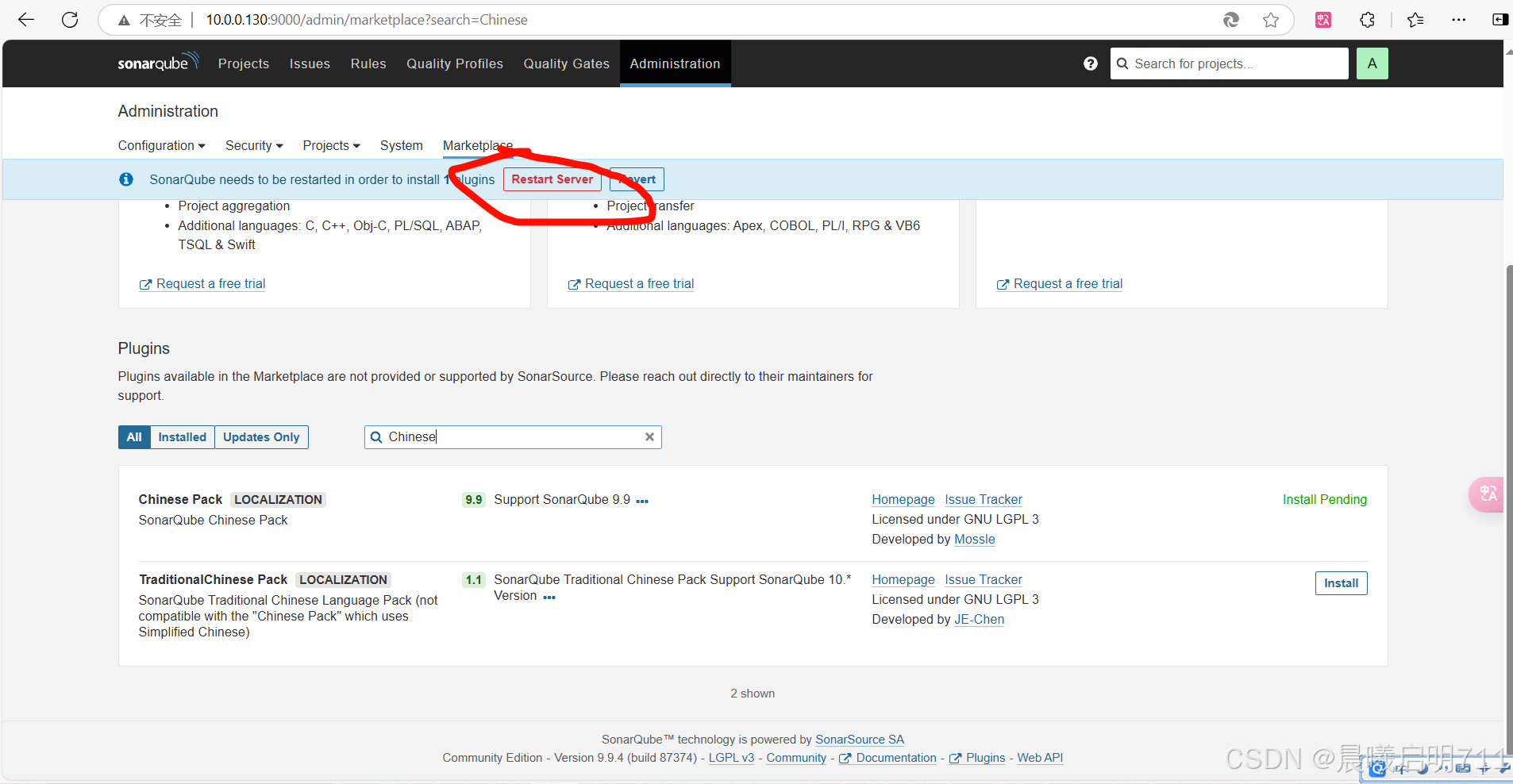Add page to favorites star icon
Screen dimensions: 1513x784
pyautogui.click(x=1271, y=20)
